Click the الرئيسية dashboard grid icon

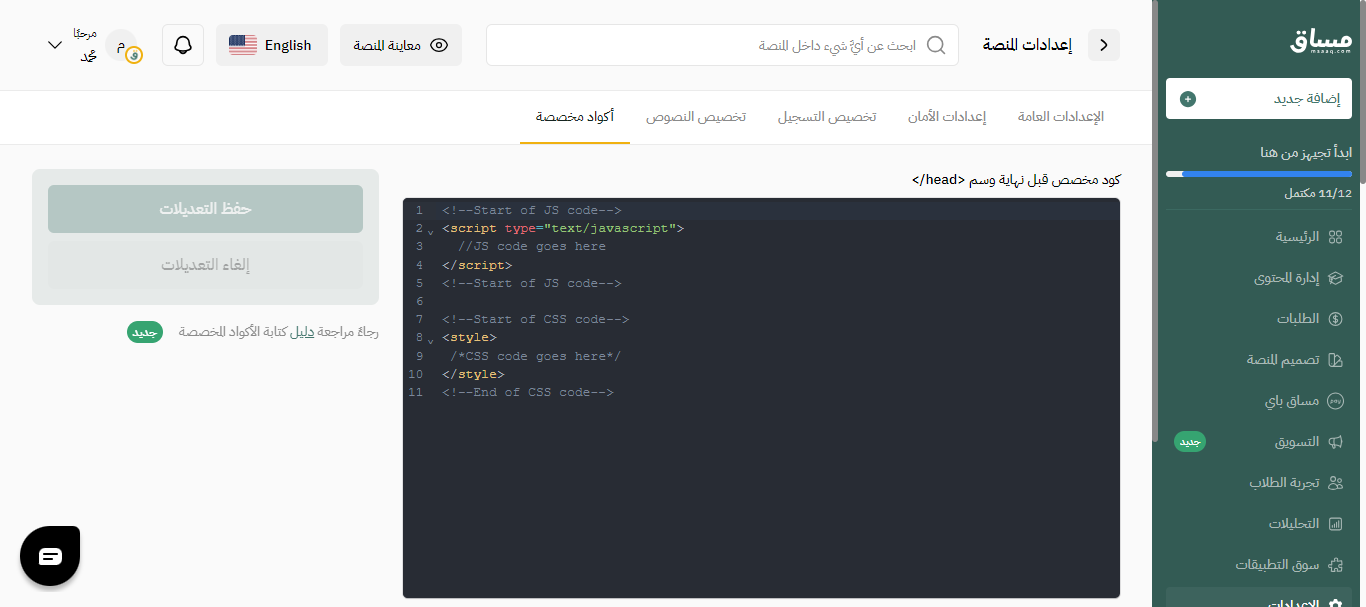[1335, 237]
